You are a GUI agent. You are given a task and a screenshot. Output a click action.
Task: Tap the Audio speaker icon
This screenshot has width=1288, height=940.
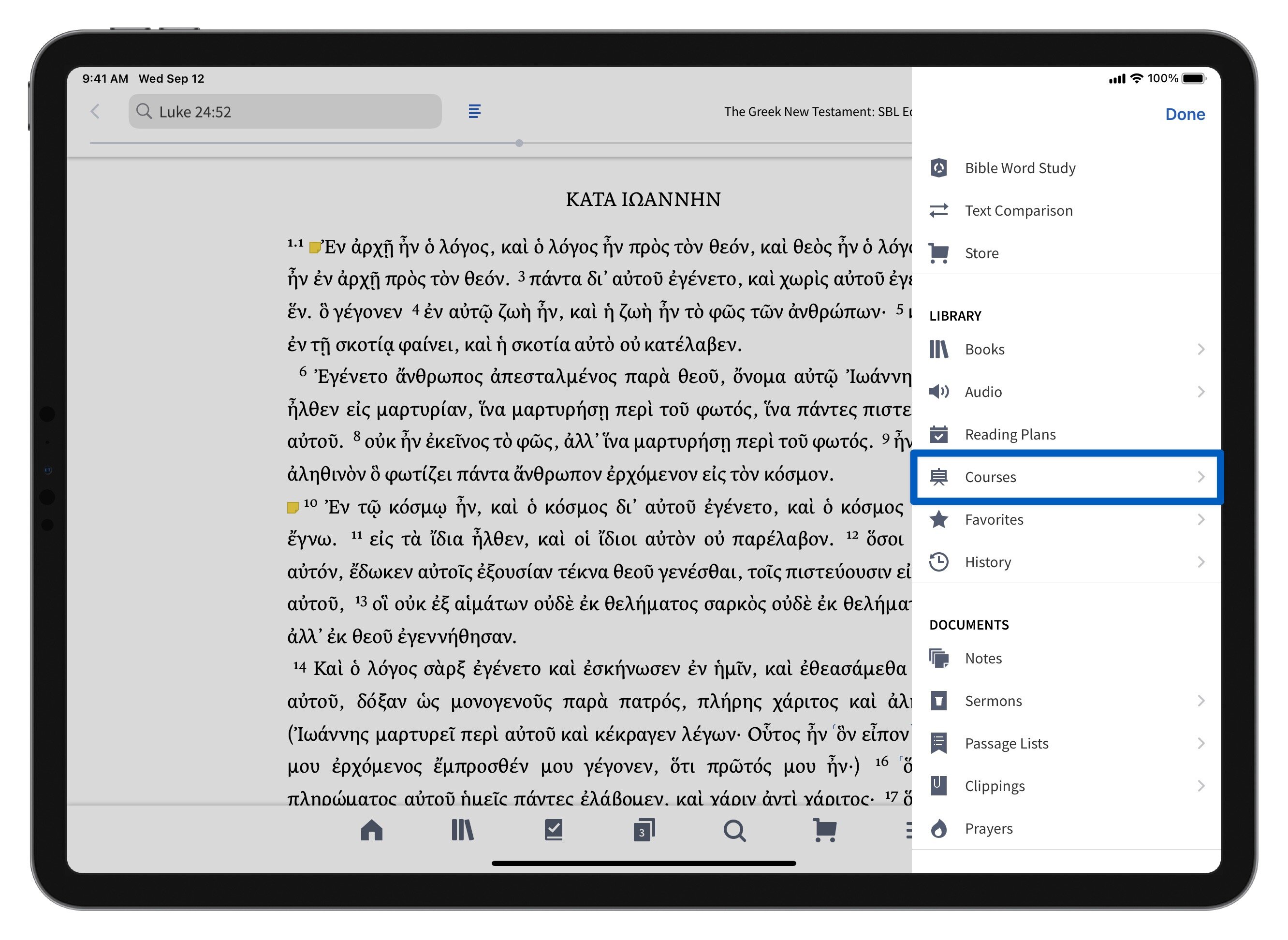[938, 392]
